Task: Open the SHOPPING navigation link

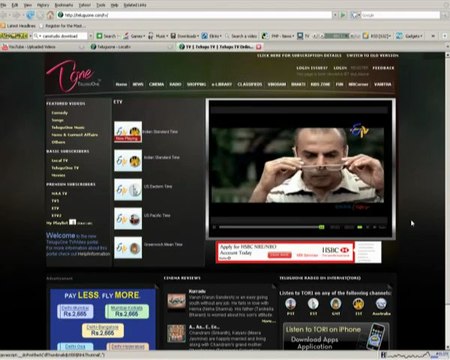Action: click(x=196, y=84)
